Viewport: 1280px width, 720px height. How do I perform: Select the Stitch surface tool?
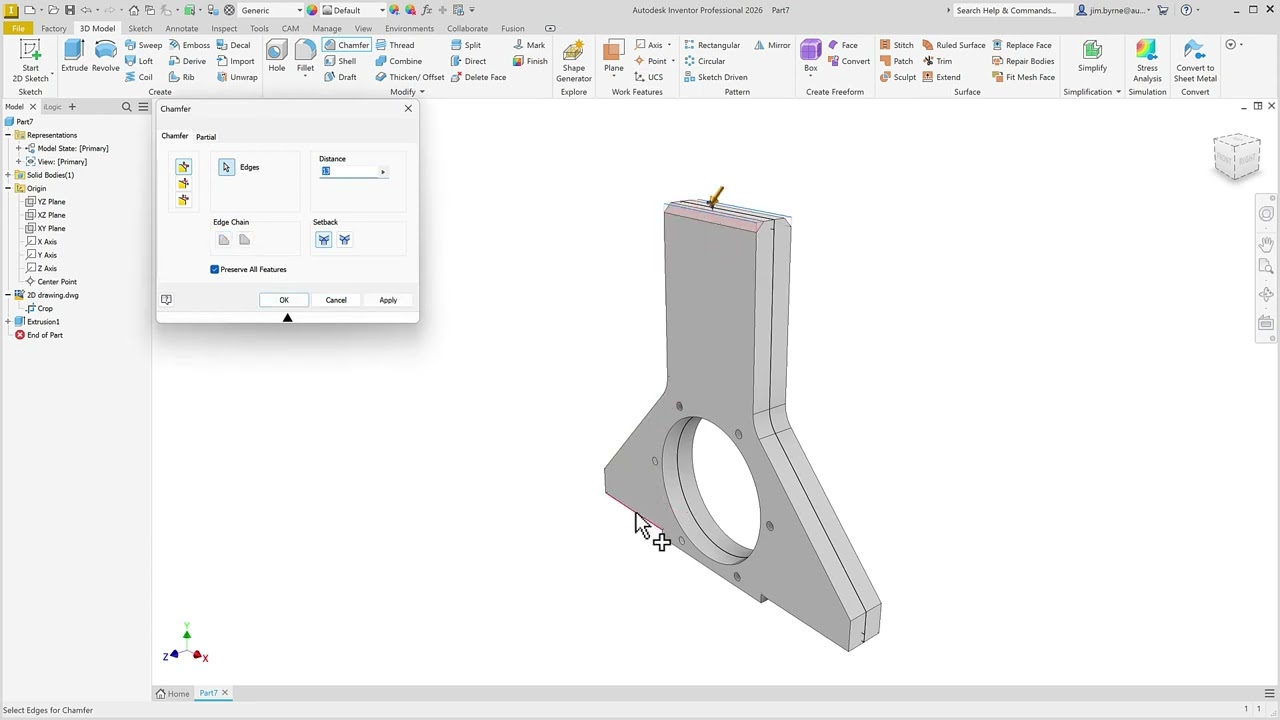[x=896, y=45]
